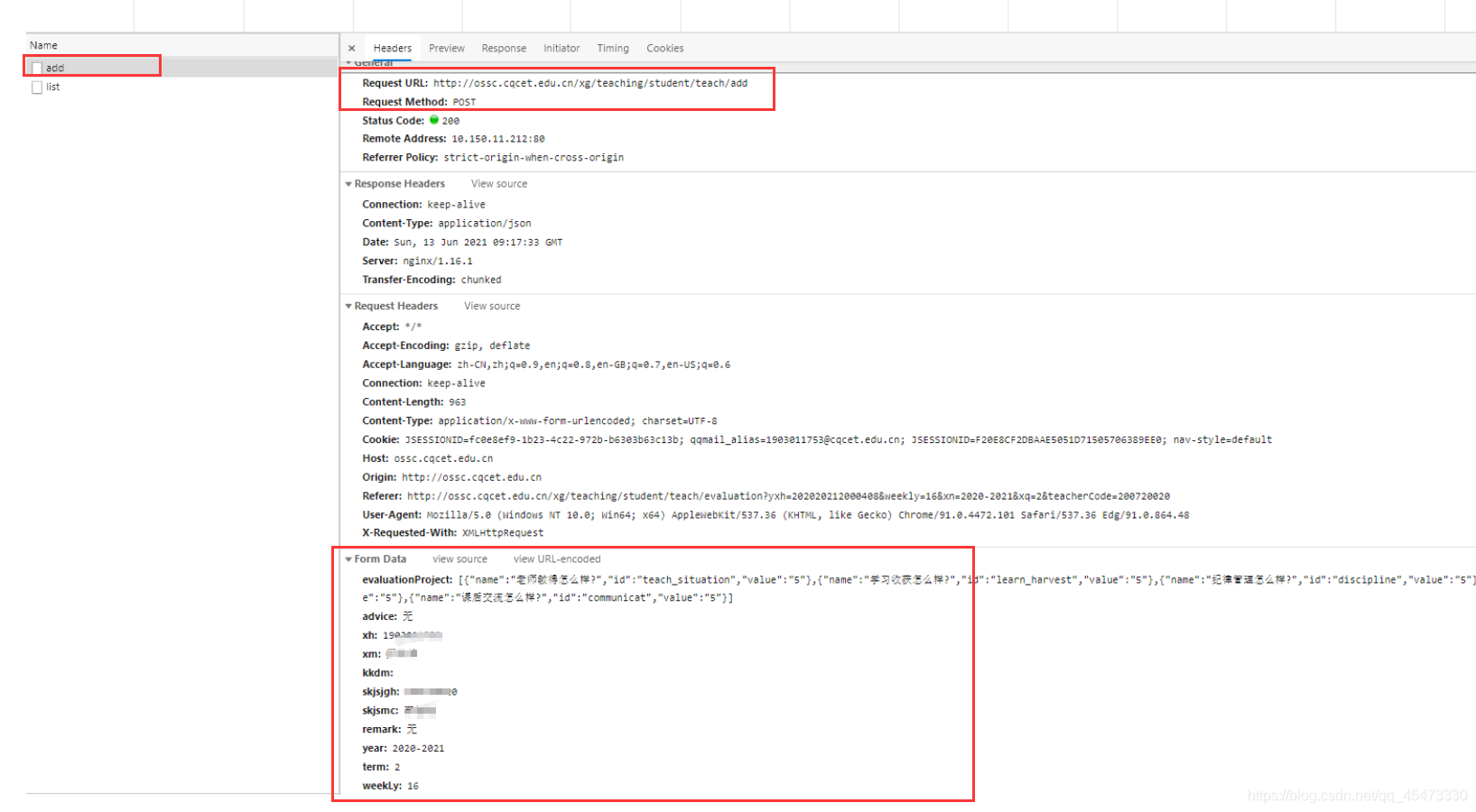
Task: Open the Initiator tab
Action: [x=562, y=49]
